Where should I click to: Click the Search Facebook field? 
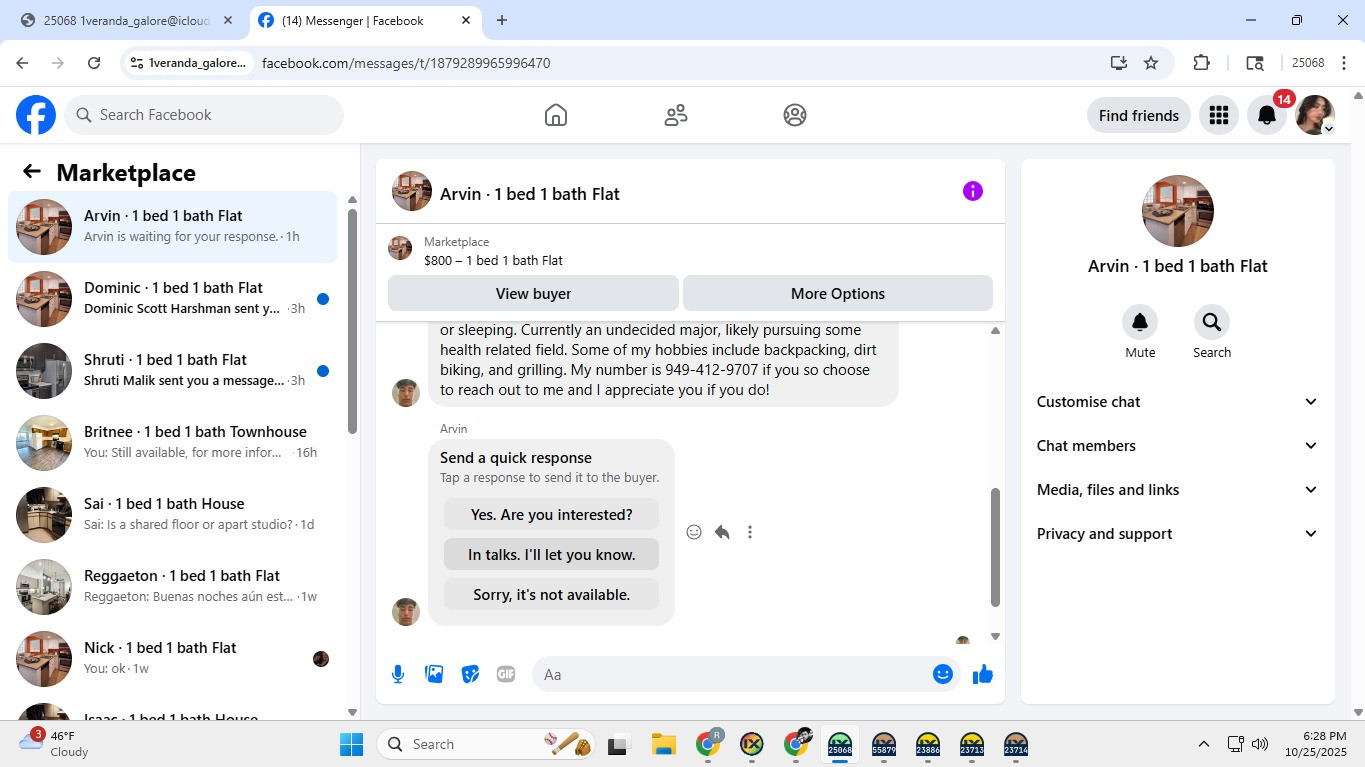coord(204,115)
